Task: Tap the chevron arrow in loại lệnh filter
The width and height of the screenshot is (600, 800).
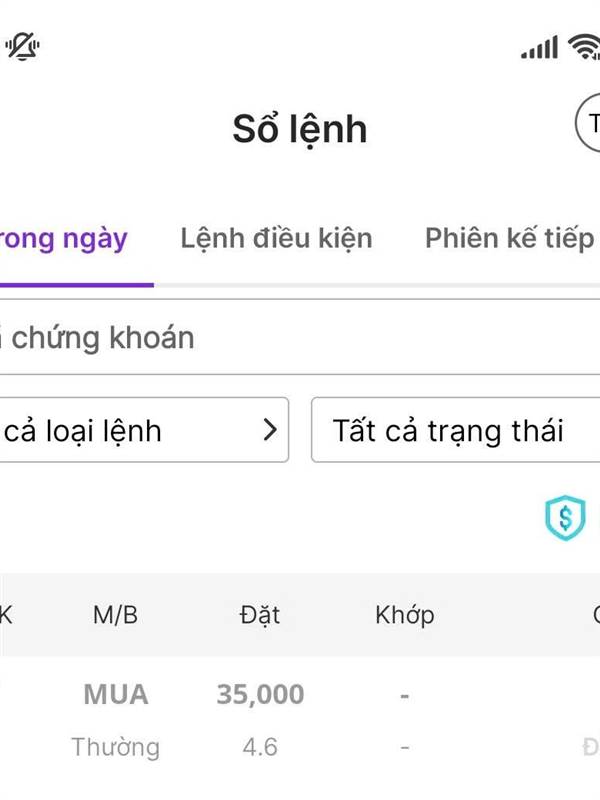Action: (x=270, y=430)
